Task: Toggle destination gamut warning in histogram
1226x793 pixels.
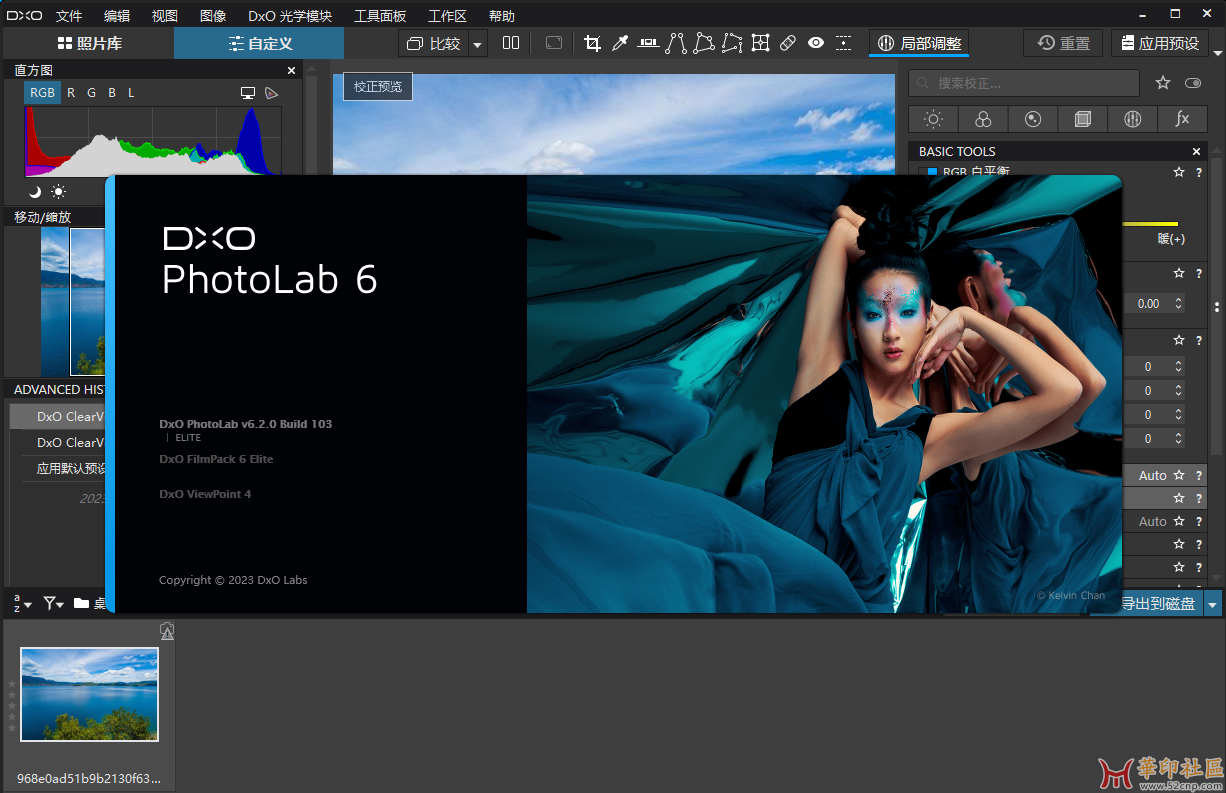Action: click(x=271, y=93)
